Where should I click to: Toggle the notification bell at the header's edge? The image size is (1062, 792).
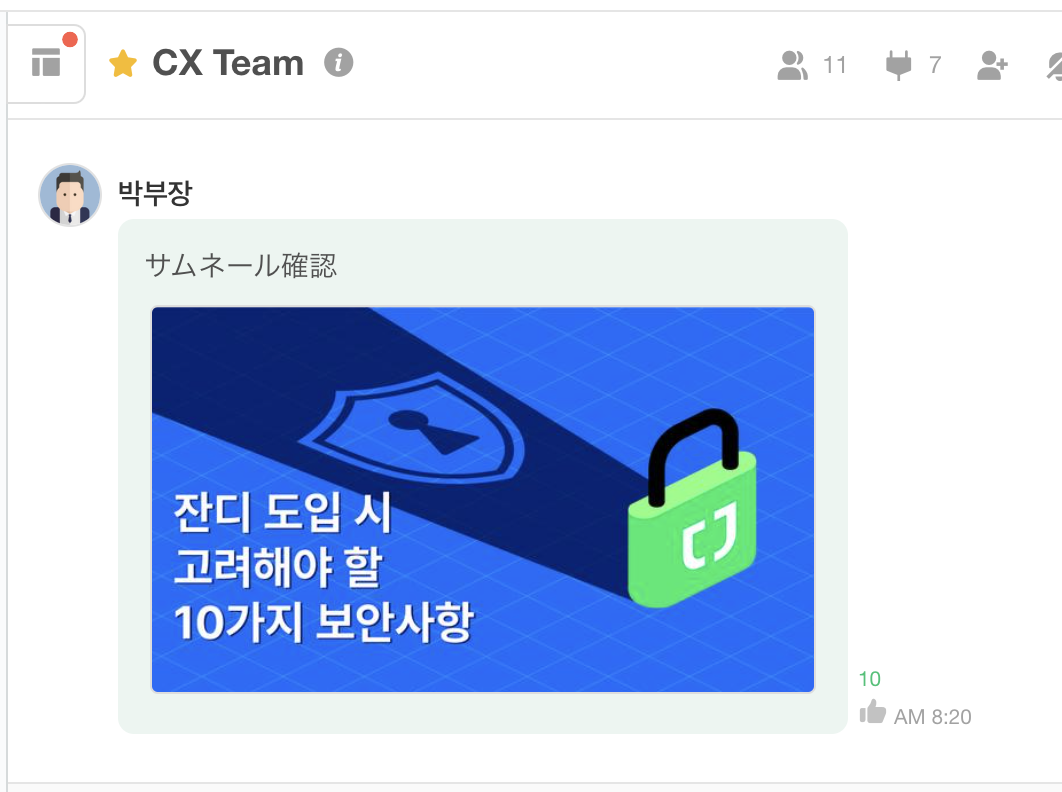pos(1054,66)
